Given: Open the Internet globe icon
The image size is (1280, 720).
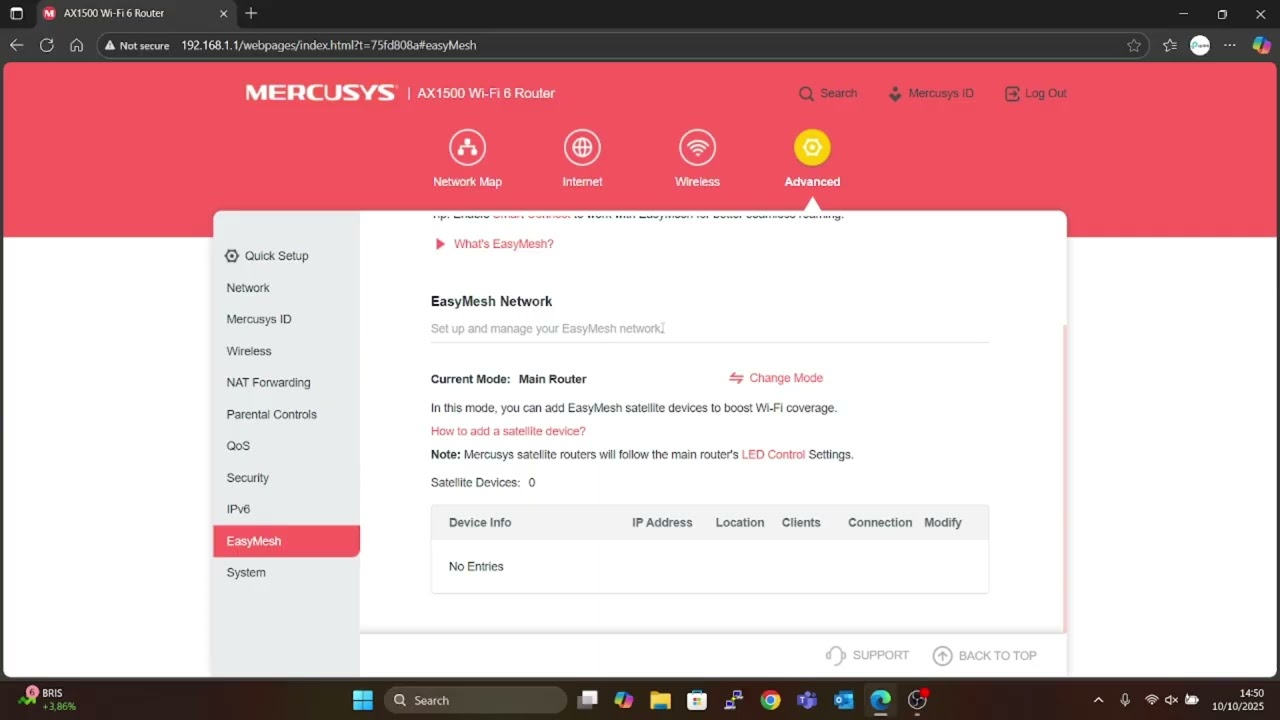Looking at the screenshot, I should pyautogui.click(x=582, y=147).
